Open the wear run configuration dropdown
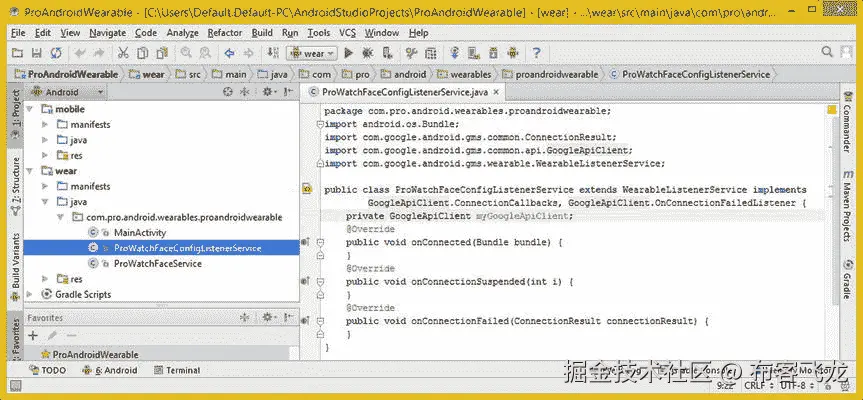This screenshot has width=863, height=400. [312, 53]
